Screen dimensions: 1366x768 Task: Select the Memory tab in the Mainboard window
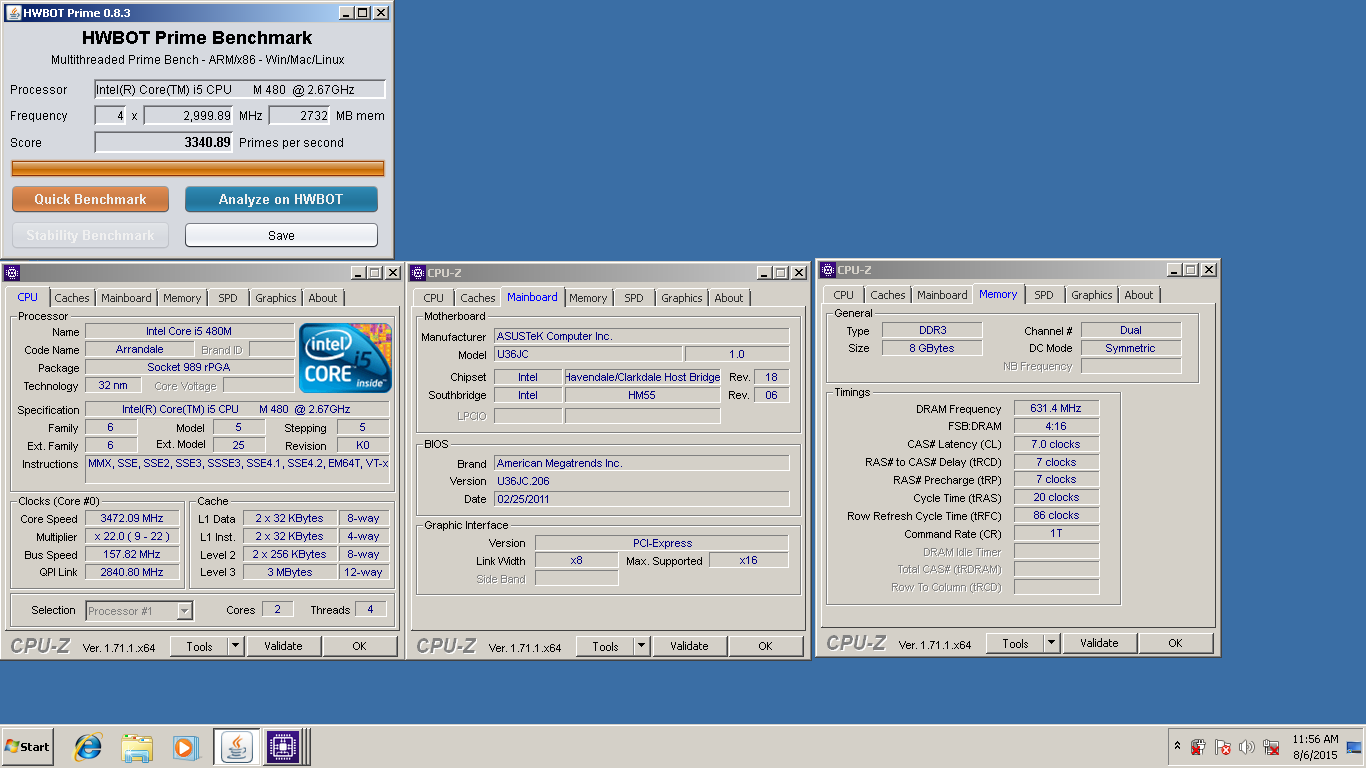pos(588,298)
